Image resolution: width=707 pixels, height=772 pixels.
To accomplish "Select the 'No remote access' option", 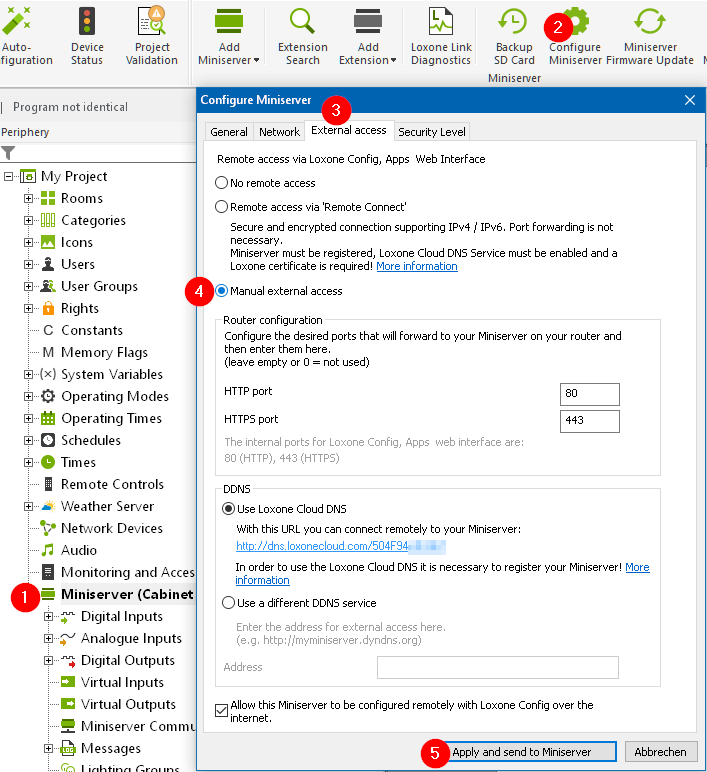I will (x=222, y=183).
